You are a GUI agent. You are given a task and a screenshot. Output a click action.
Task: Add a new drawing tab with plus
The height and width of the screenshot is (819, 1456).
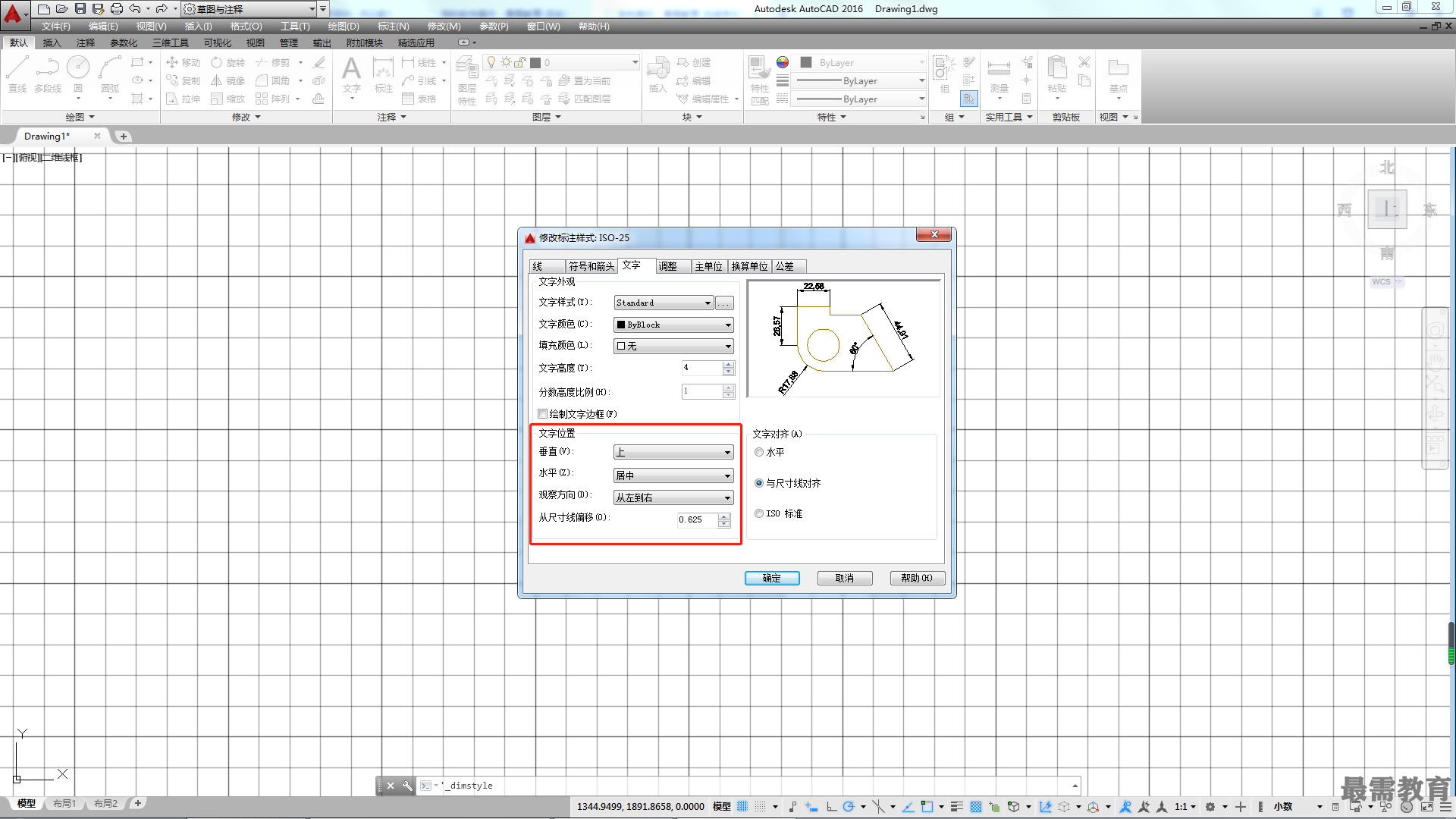coord(124,136)
